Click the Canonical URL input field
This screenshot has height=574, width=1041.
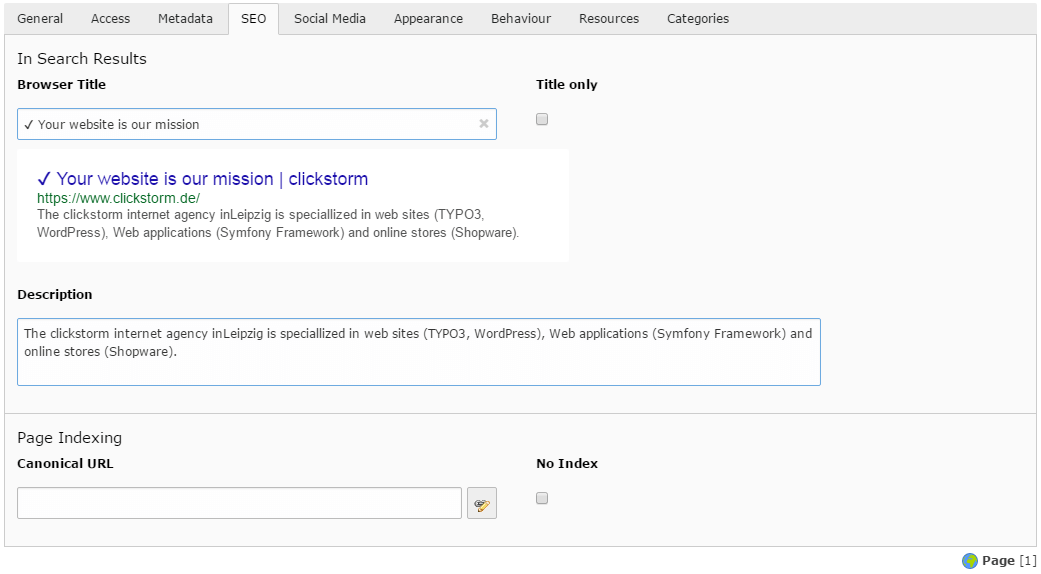tap(239, 503)
